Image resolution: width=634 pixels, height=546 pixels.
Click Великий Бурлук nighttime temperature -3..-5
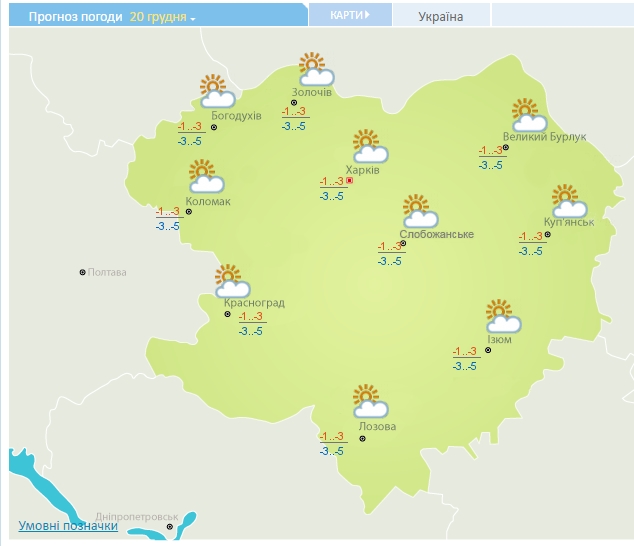pyautogui.click(x=491, y=165)
